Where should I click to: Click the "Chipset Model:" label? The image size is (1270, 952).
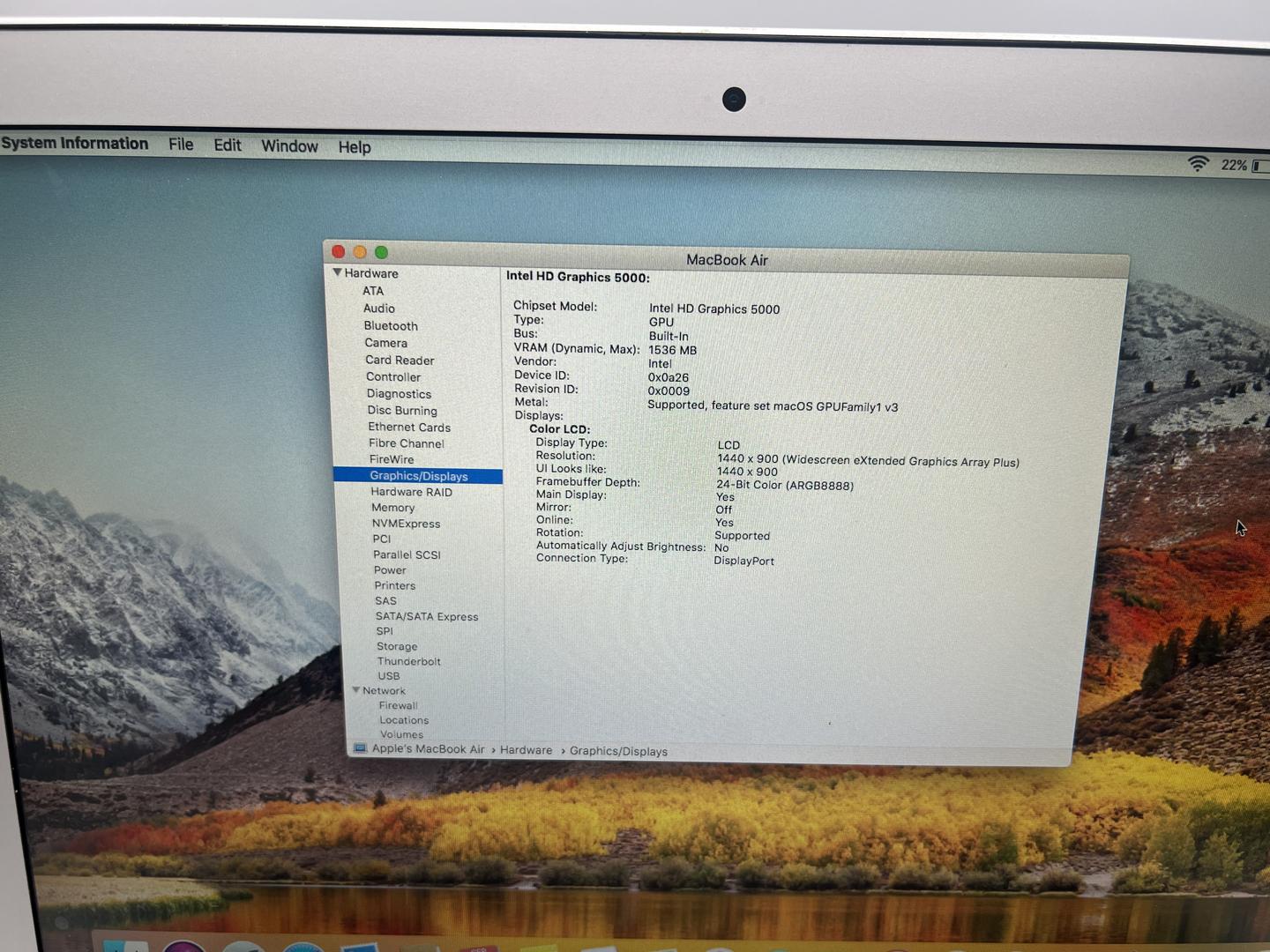(555, 306)
